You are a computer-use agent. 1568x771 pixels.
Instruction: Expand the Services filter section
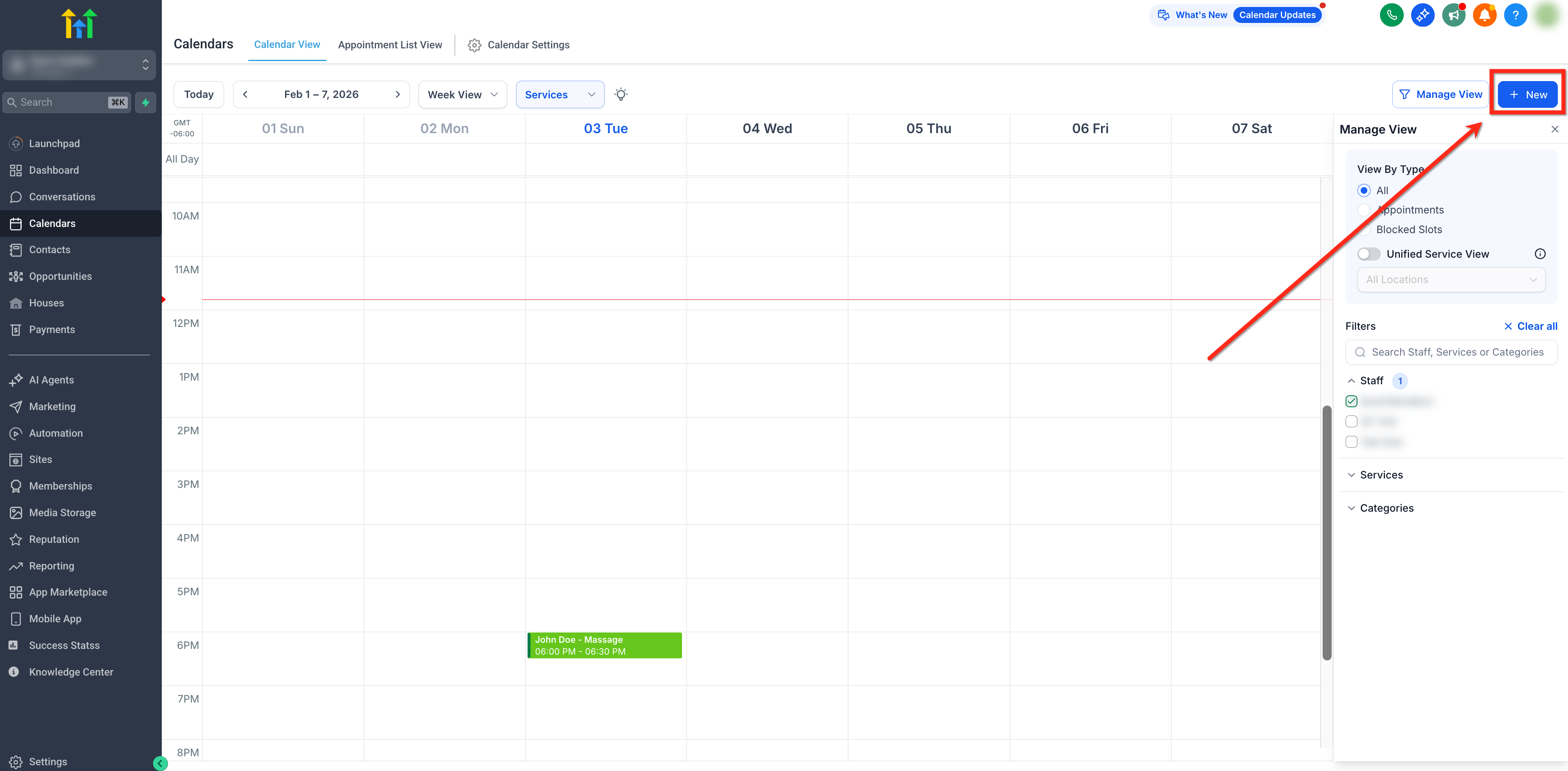pyautogui.click(x=1380, y=475)
